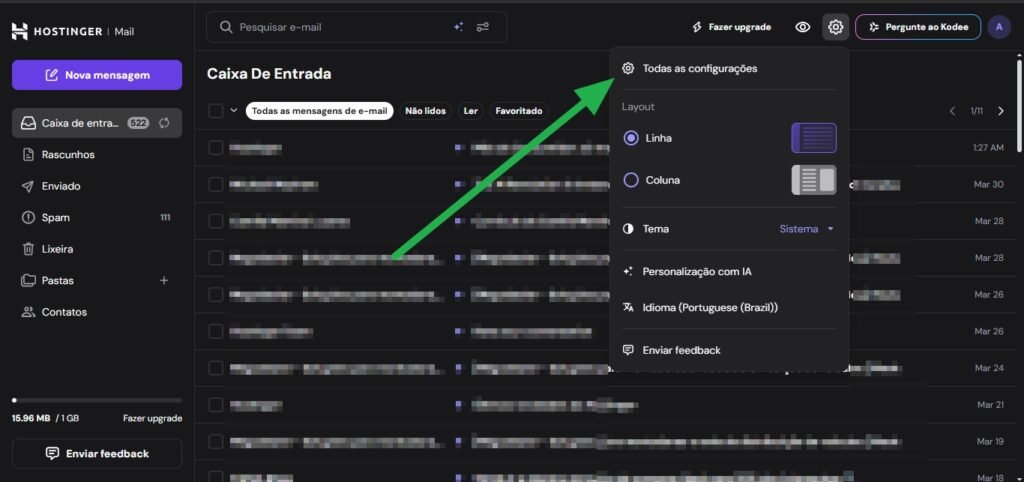The height and width of the screenshot is (482, 1024).
Task: Click the 1/11 page indicator
Action: [x=976, y=111]
